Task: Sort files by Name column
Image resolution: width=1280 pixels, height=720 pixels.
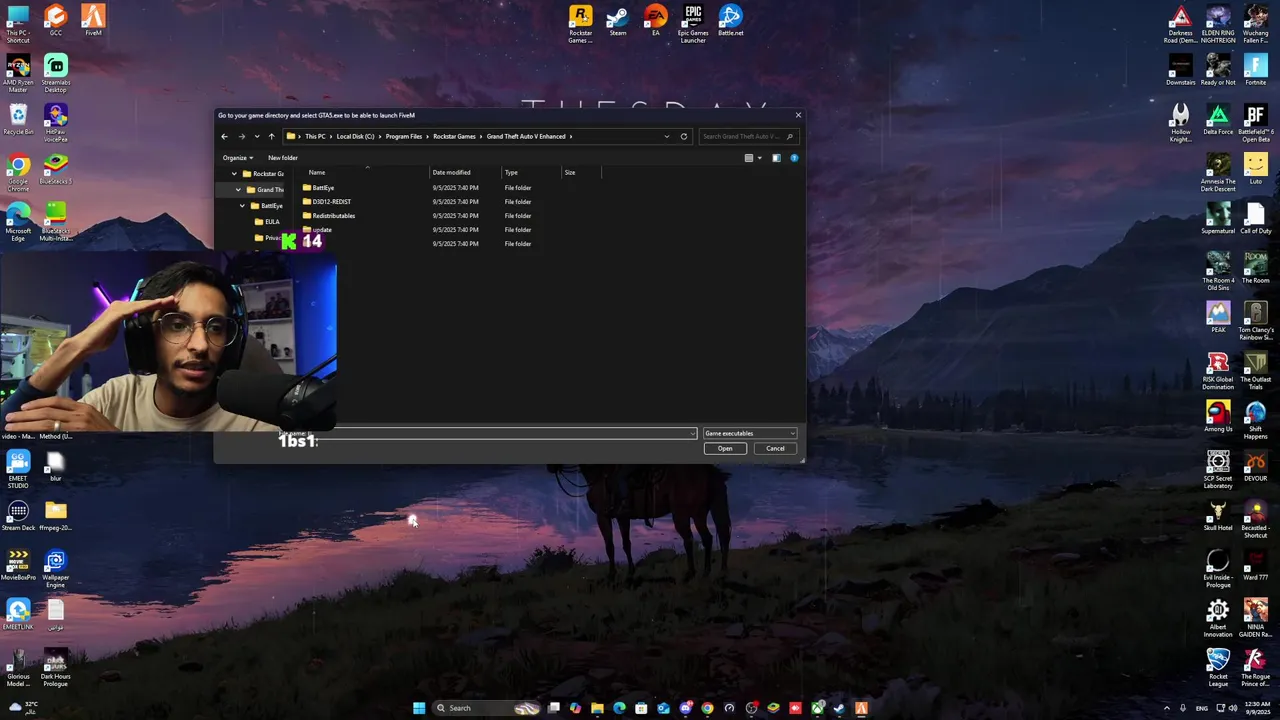Action: (317, 172)
